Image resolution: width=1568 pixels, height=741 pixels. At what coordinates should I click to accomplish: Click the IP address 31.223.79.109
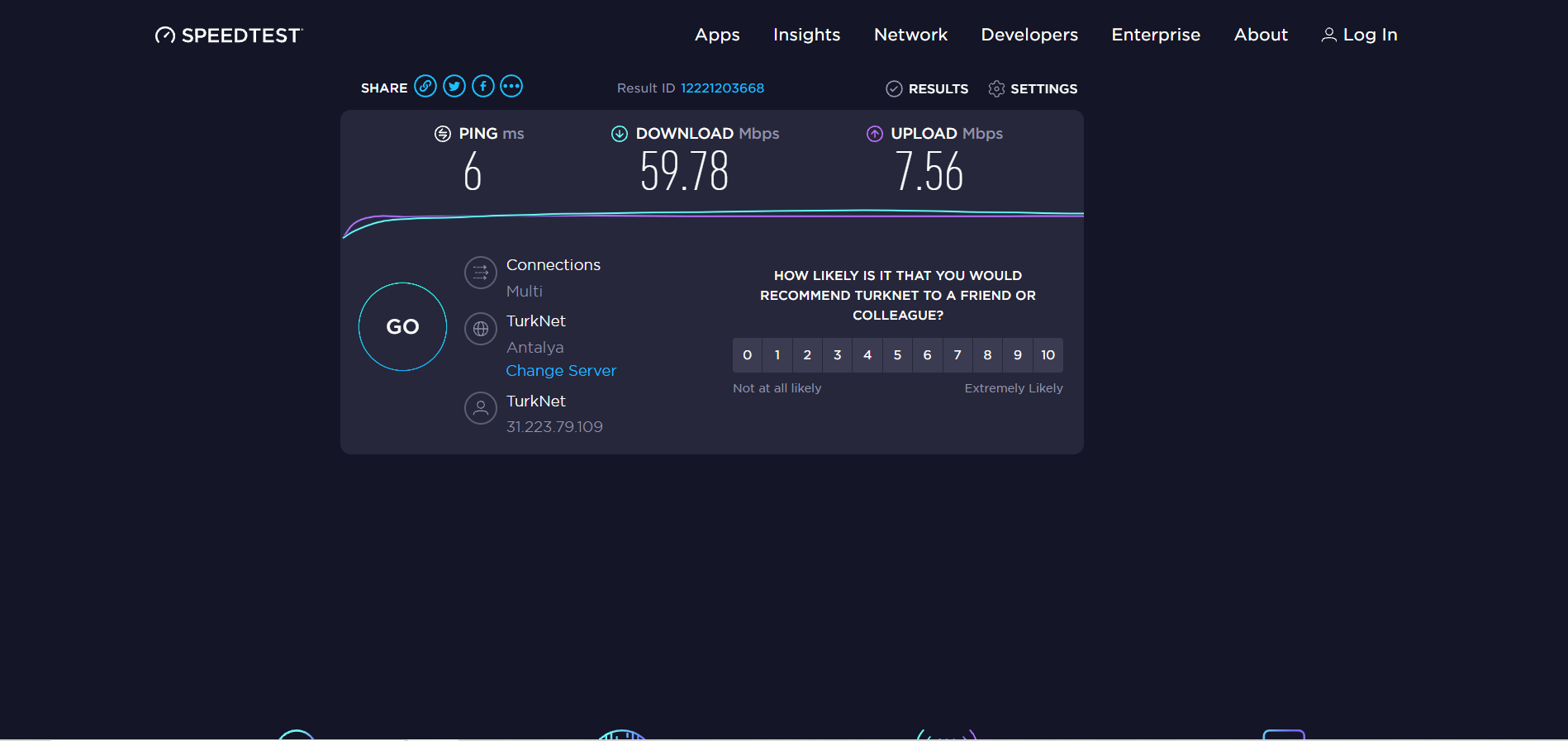click(x=554, y=427)
